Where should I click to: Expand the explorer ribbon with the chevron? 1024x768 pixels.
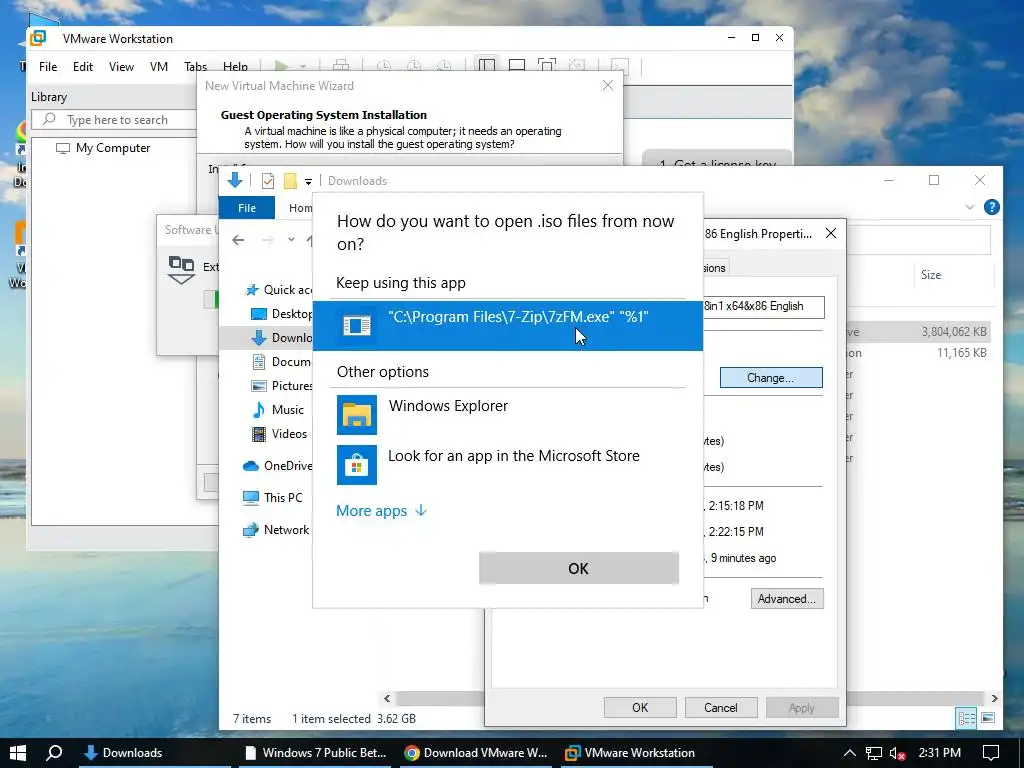click(x=969, y=208)
